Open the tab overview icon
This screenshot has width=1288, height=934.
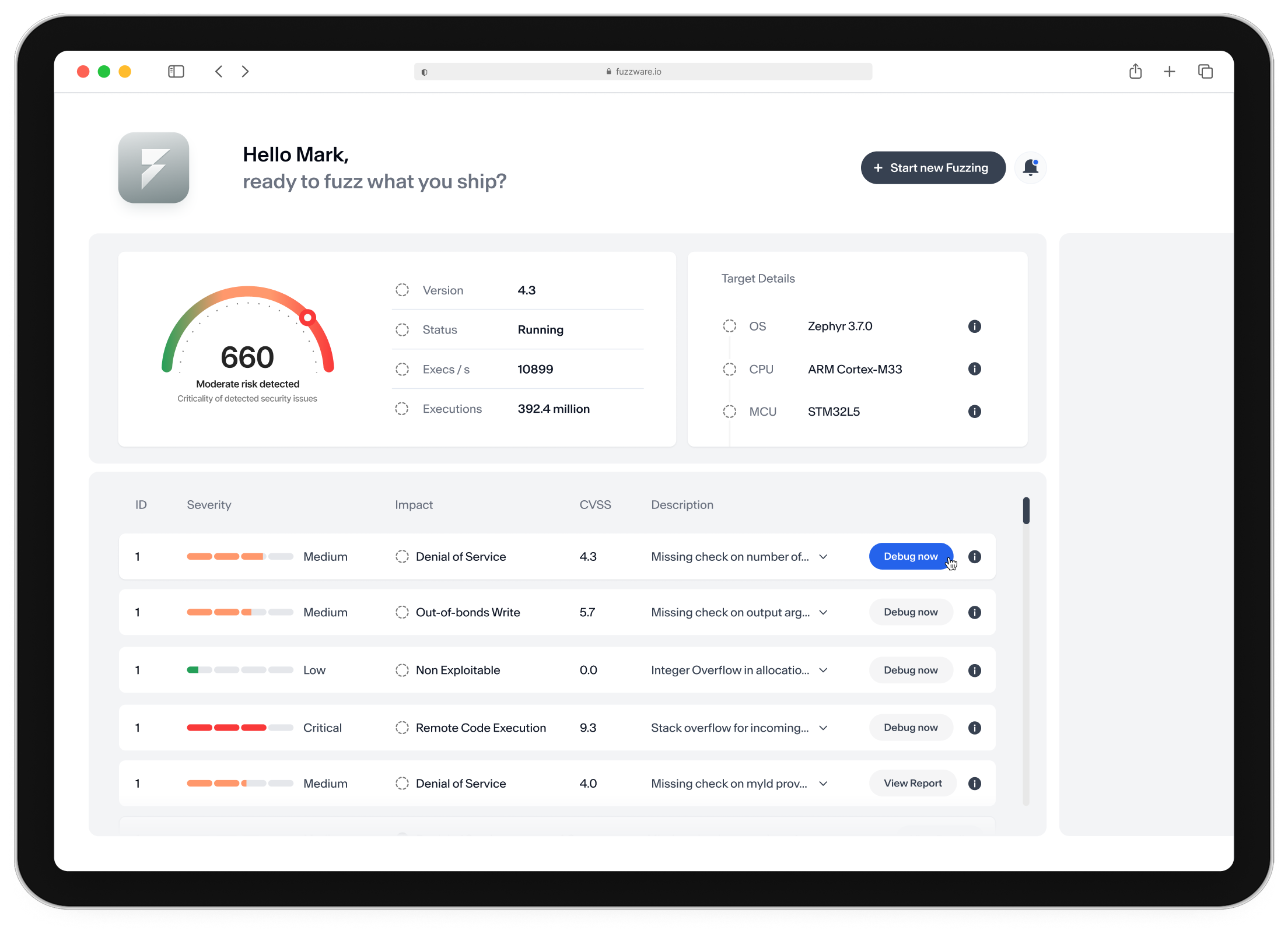coord(1205,71)
